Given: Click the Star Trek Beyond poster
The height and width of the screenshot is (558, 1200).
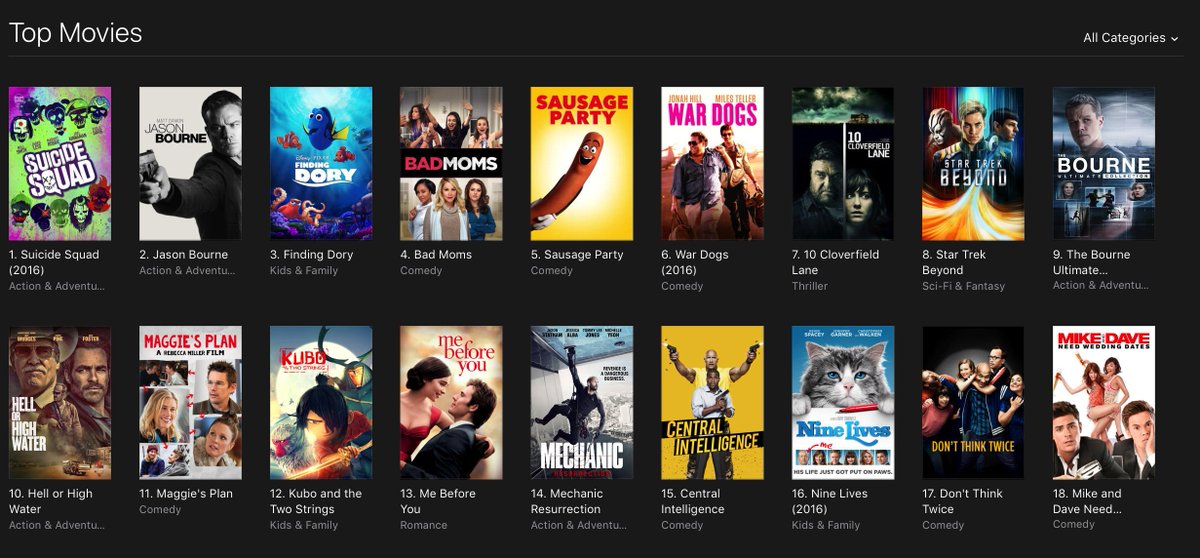Looking at the screenshot, I should (x=973, y=164).
